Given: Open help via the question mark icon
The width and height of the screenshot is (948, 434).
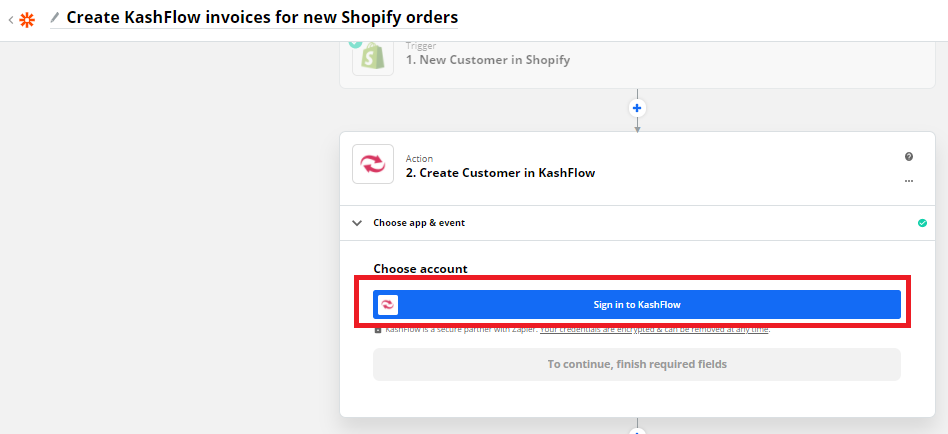Looking at the screenshot, I should pyautogui.click(x=909, y=157).
